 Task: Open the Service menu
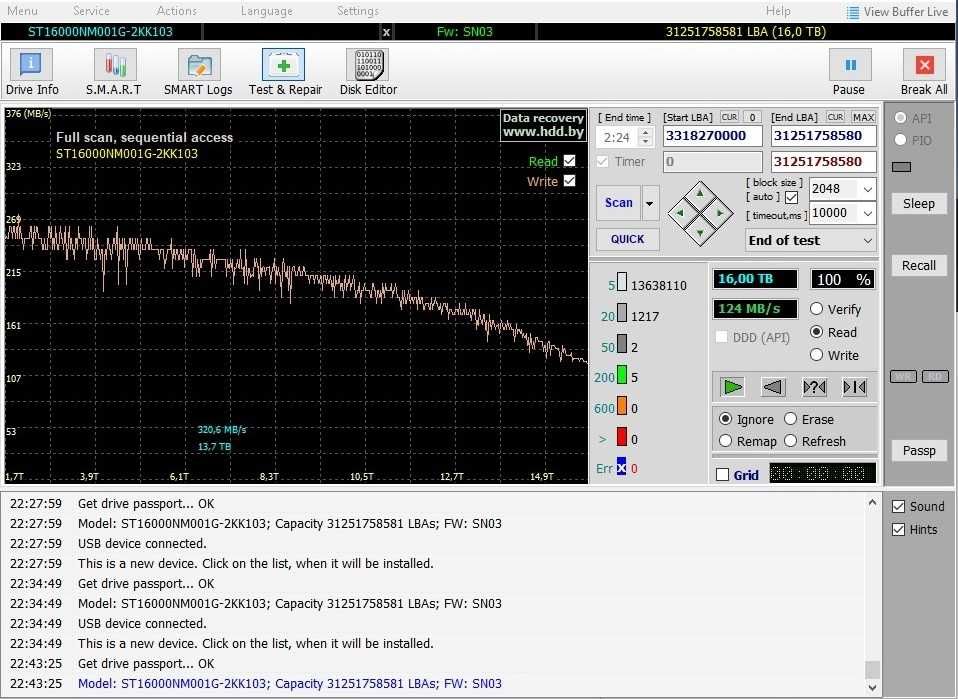tap(91, 11)
